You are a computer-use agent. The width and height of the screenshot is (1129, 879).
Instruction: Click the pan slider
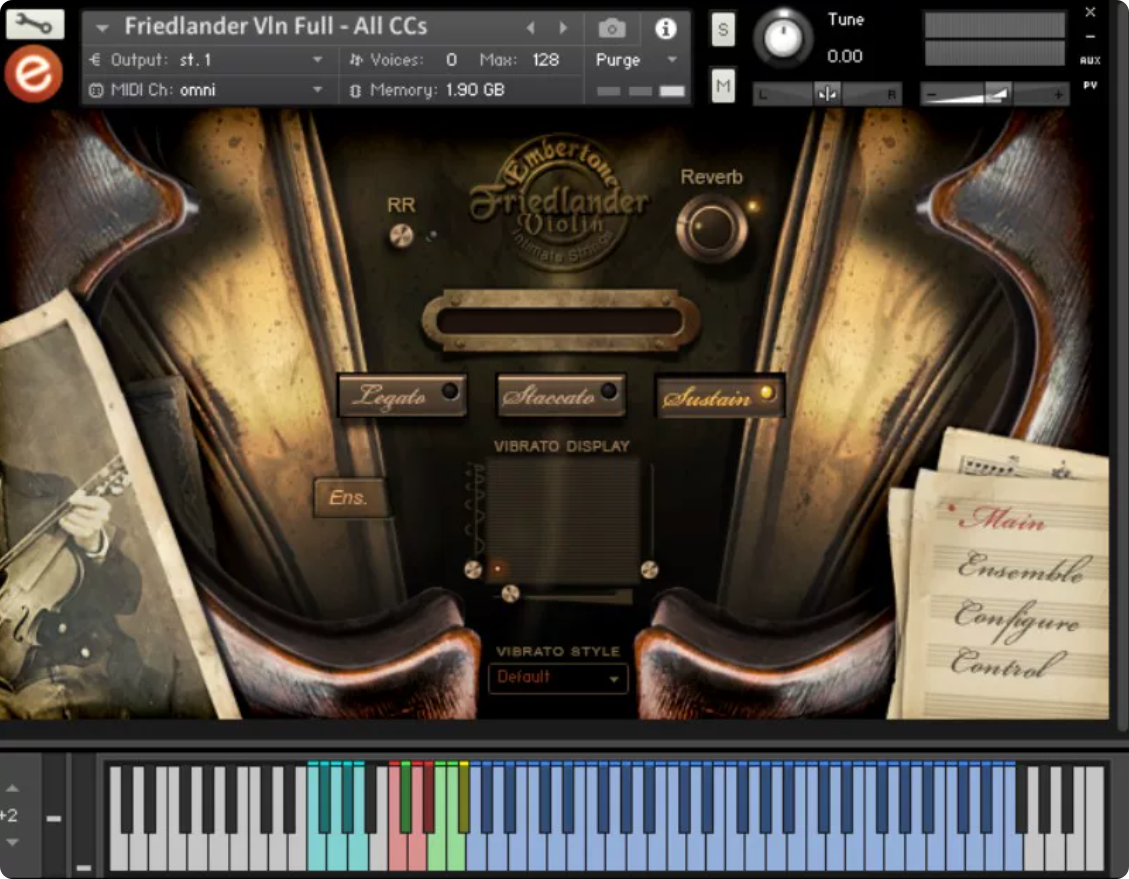(x=827, y=94)
